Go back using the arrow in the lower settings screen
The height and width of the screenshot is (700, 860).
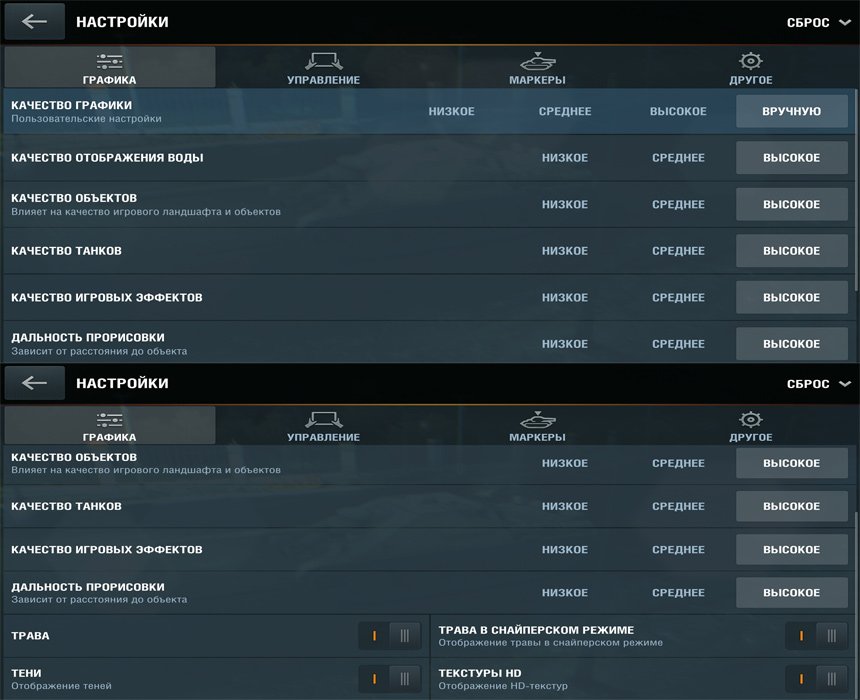coord(35,382)
